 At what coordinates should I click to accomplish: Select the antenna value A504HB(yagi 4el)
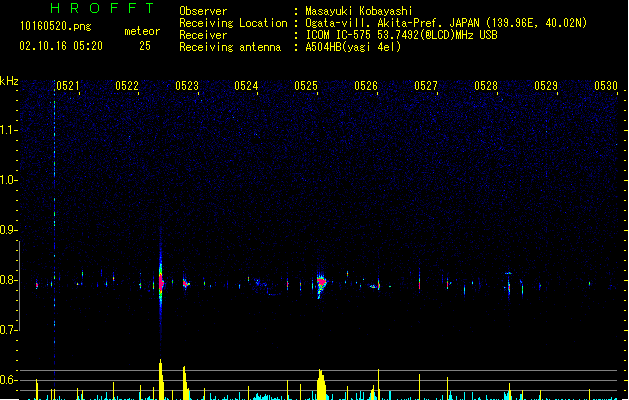pyautogui.click(x=353, y=47)
